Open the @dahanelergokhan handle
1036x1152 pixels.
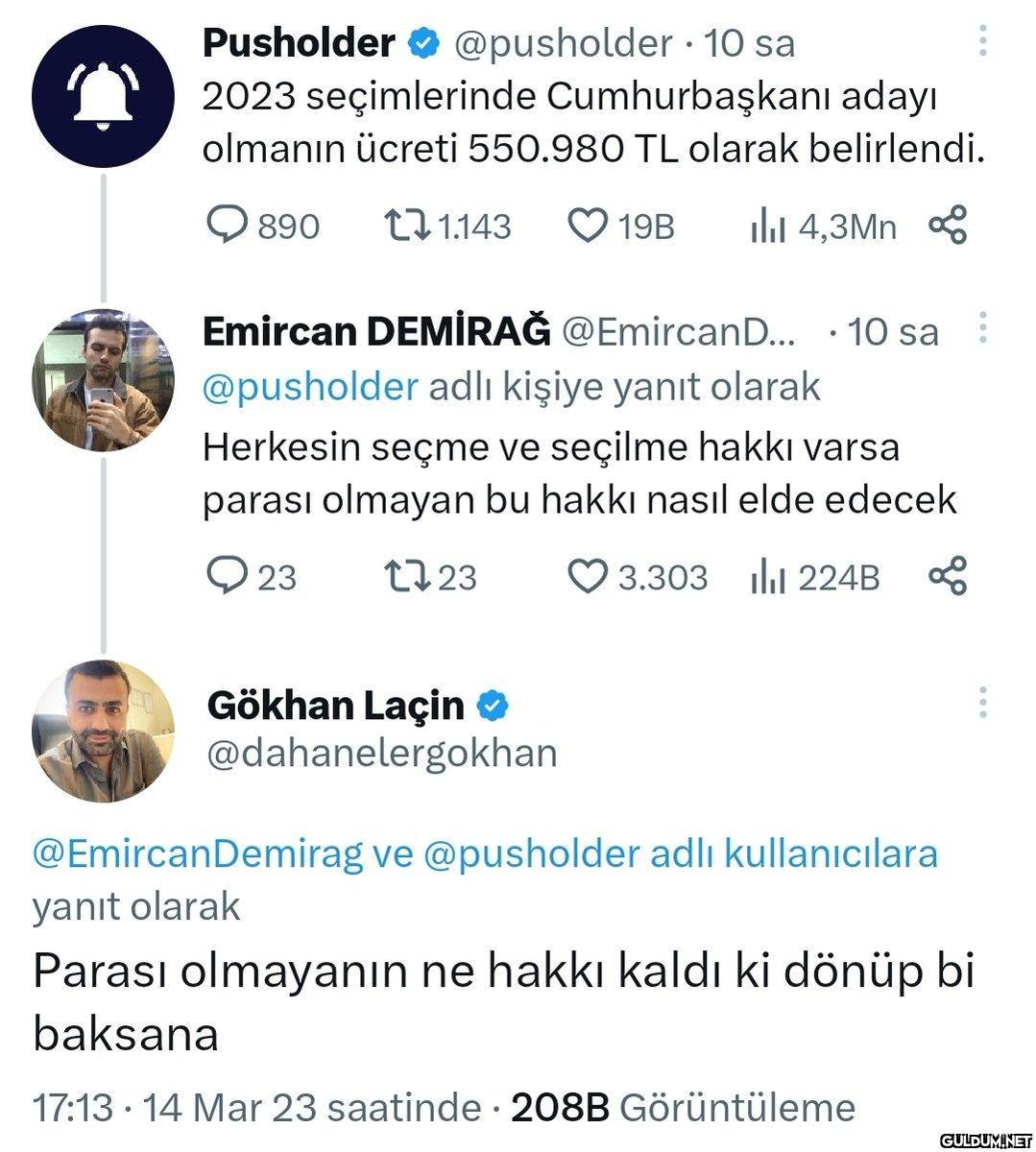click(x=382, y=753)
